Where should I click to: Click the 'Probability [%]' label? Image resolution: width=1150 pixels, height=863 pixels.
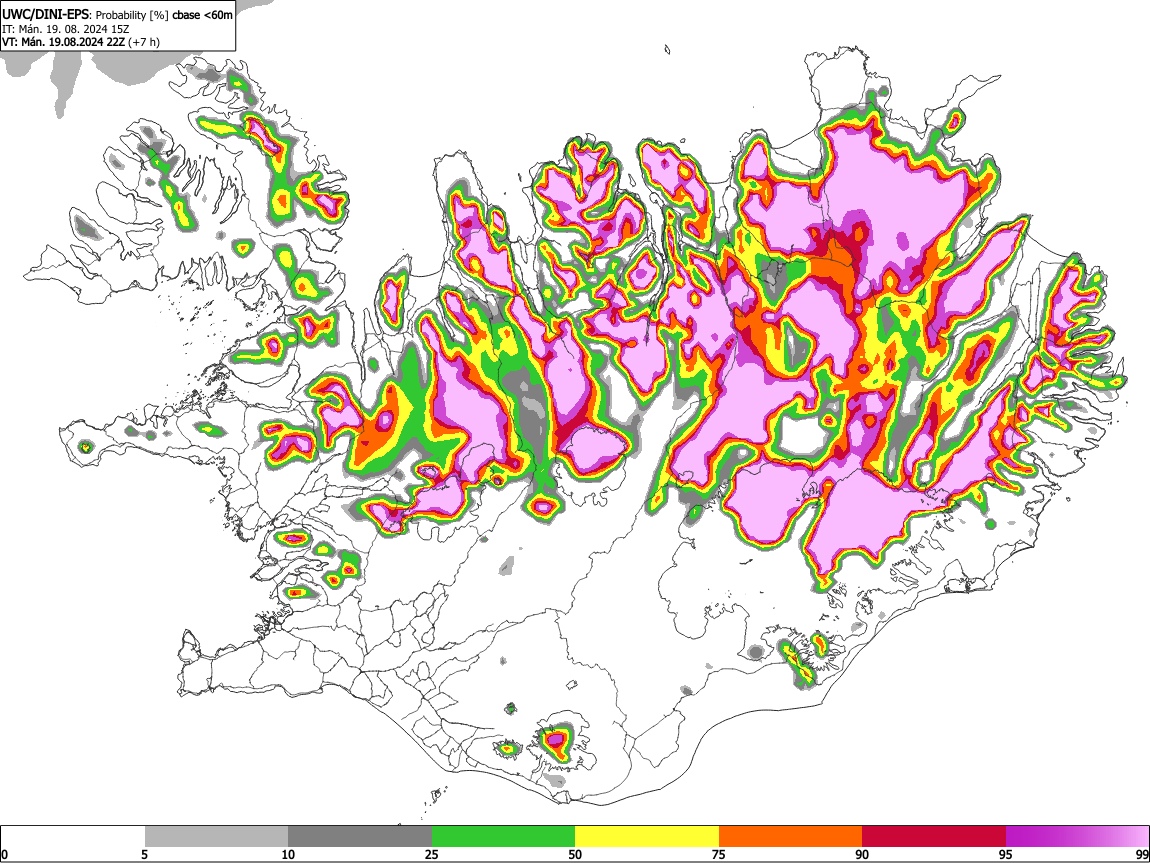click(x=132, y=15)
